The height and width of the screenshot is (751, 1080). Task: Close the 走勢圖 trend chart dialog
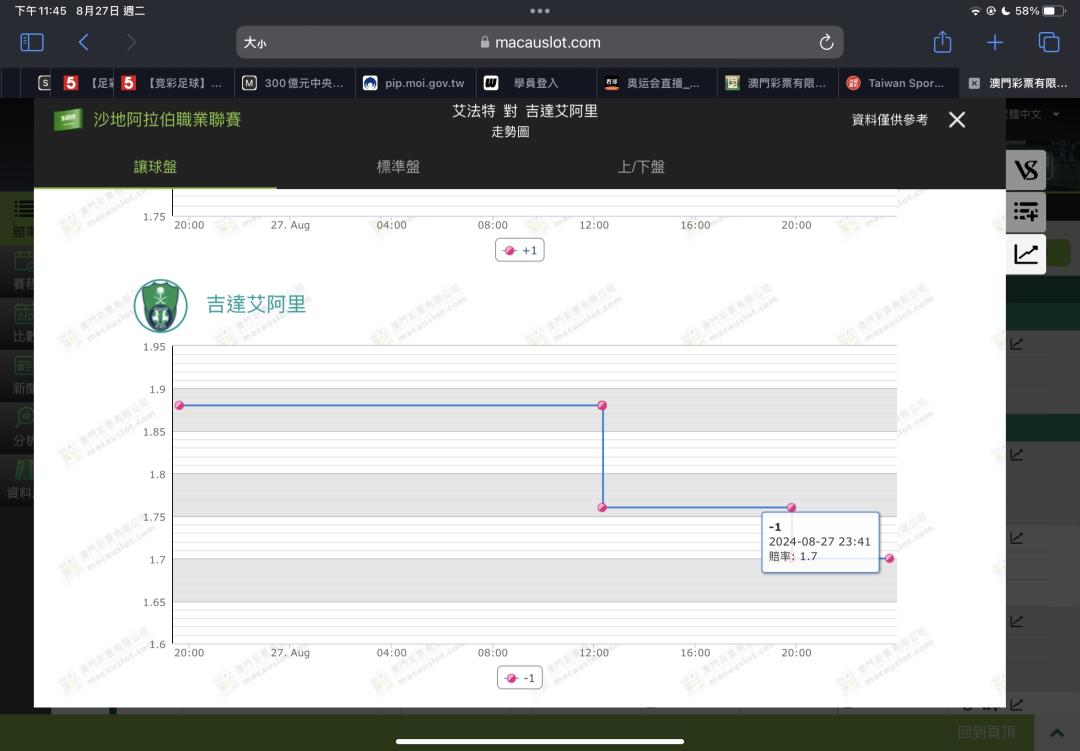pyautogui.click(x=957, y=120)
